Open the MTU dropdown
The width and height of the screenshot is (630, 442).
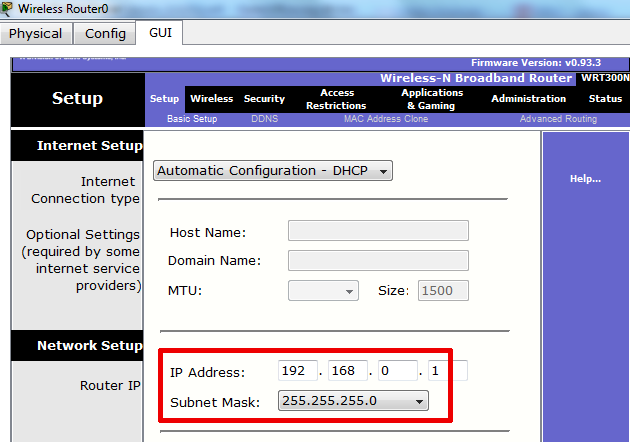[x=323, y=291]
